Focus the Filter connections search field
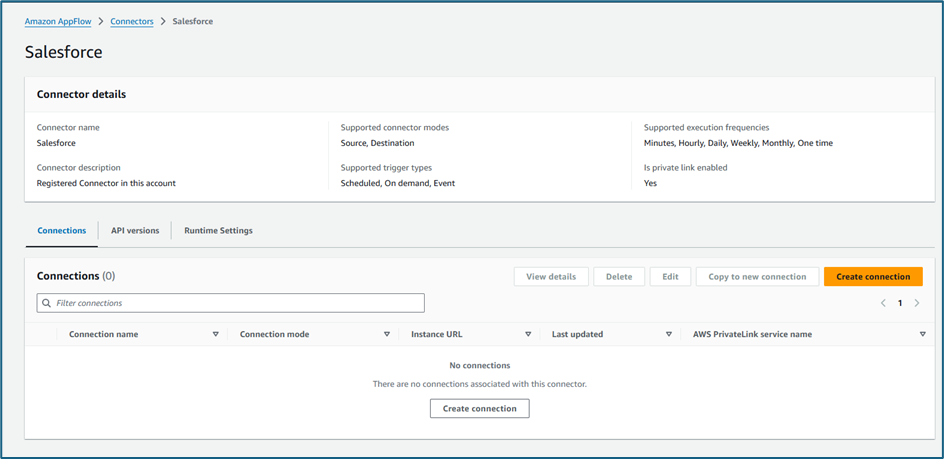Viewport: 944px width, 459px height. pyautogui.click(x=231, y=303)
